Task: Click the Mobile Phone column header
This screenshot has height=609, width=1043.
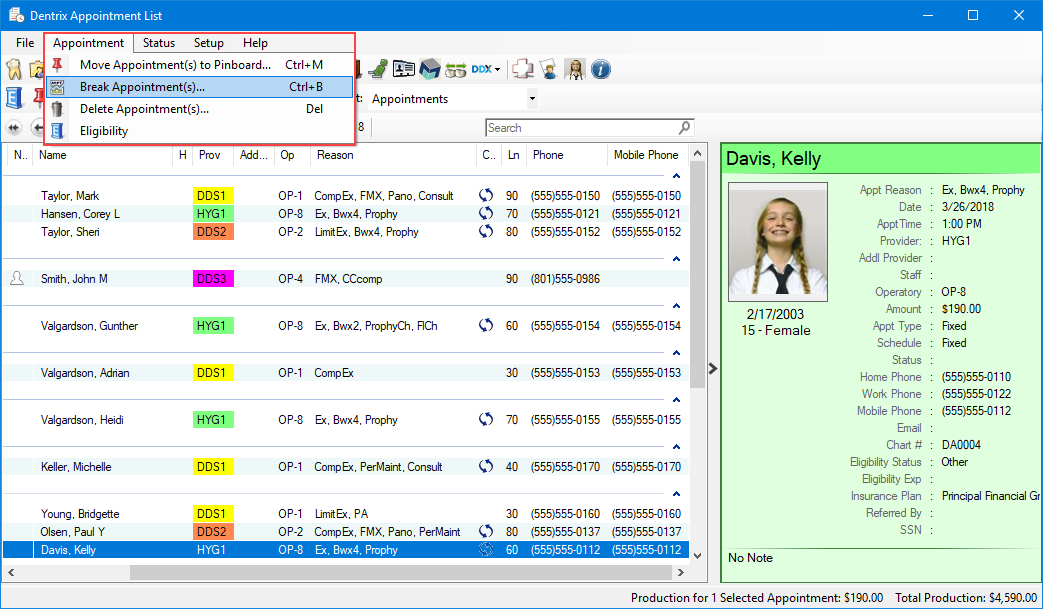Action: click(x=645, y=155)
